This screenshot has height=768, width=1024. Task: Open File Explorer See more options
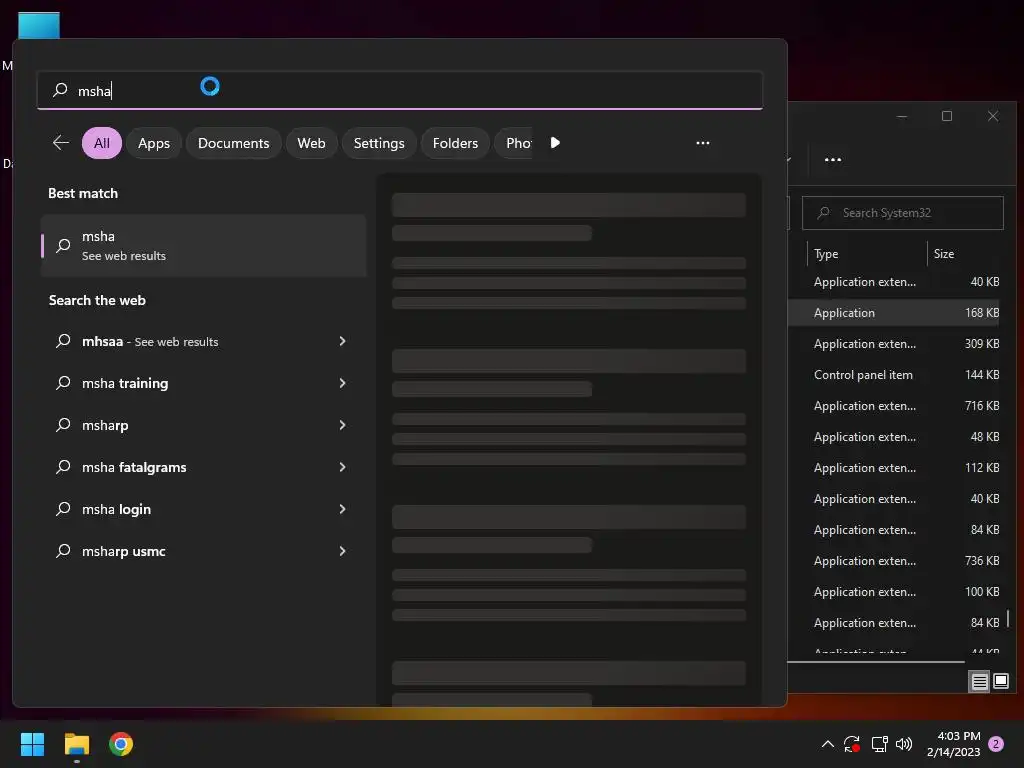coord(833,160)
